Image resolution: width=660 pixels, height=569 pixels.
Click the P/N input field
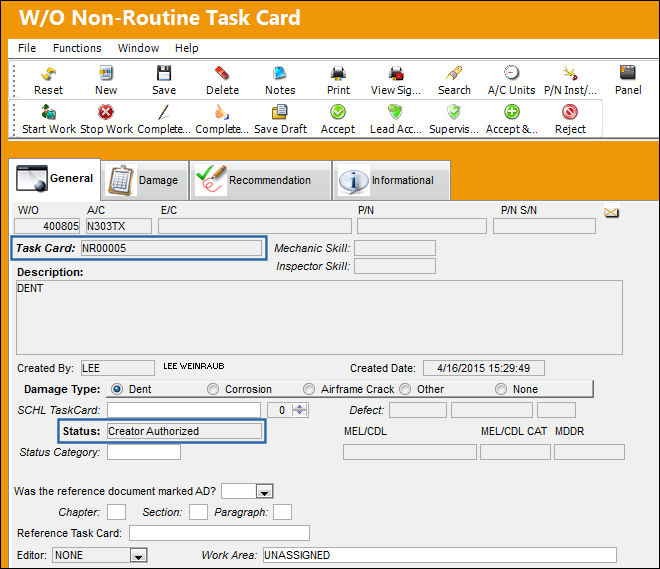click(422, 226)
